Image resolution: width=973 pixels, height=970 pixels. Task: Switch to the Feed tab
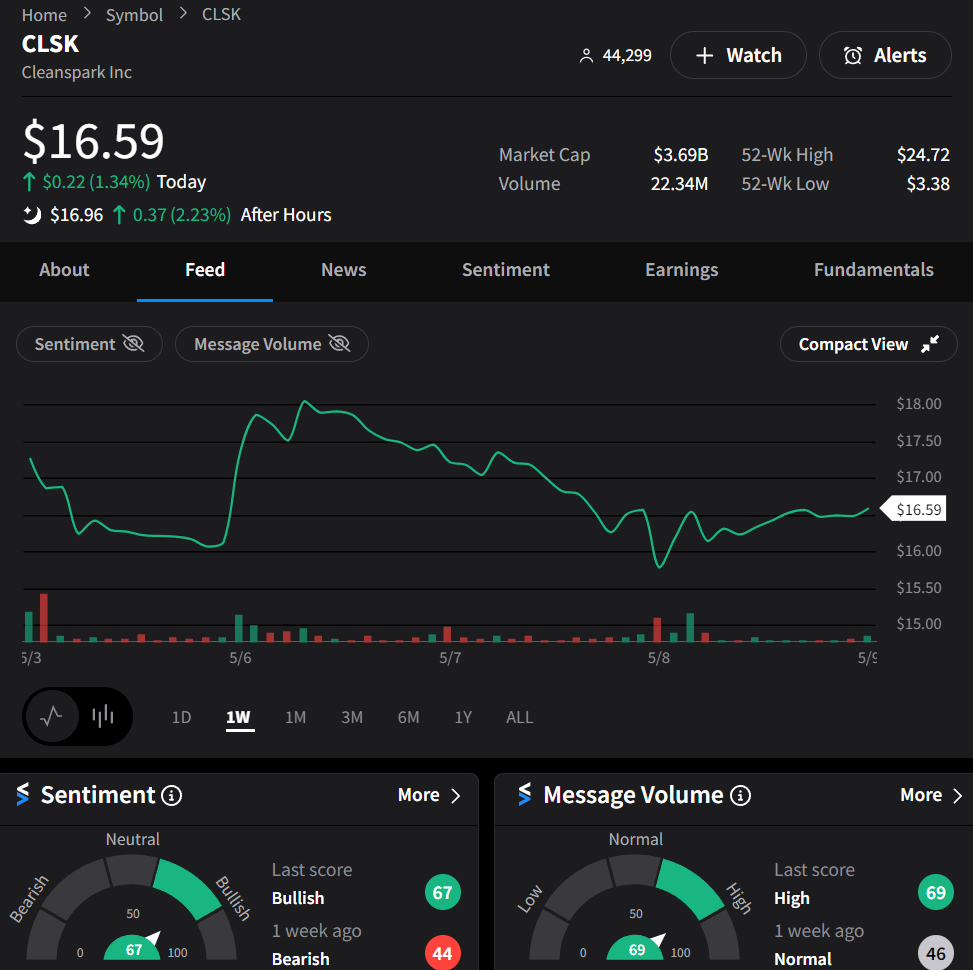[x=205, y=270]
